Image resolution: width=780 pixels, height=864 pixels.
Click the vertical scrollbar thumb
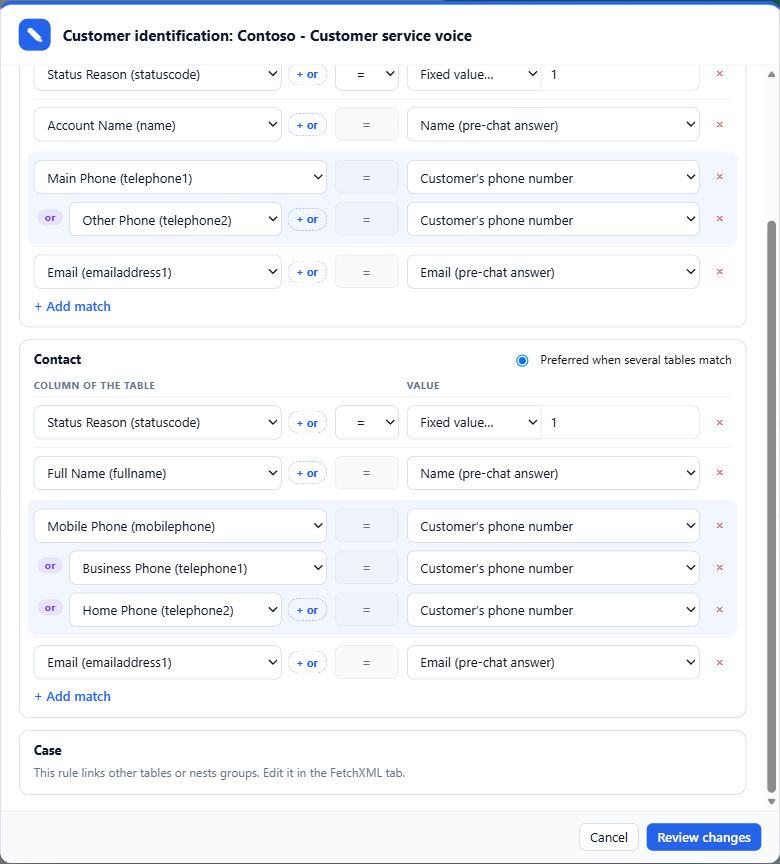click(x=772, y=507)
